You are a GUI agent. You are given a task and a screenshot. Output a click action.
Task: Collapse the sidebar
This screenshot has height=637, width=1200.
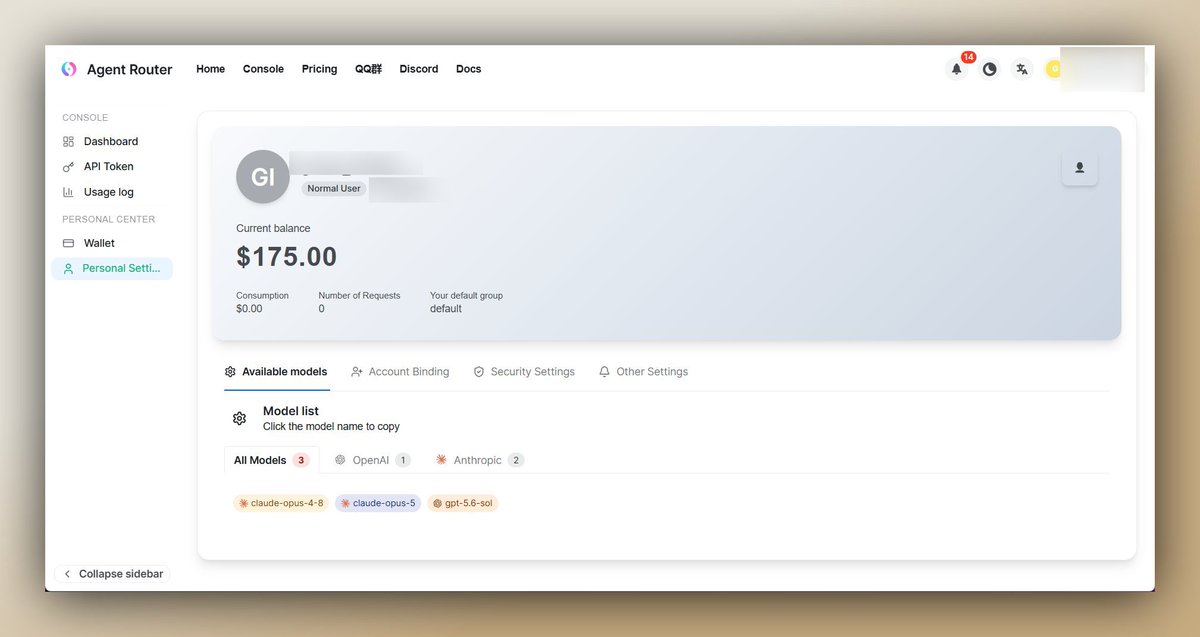point(112,574)
